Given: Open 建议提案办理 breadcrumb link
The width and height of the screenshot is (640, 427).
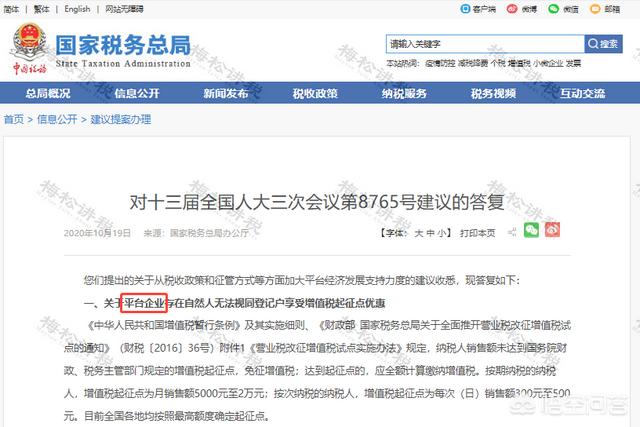Looking at the screenshot, I should (x=120, y=119).
